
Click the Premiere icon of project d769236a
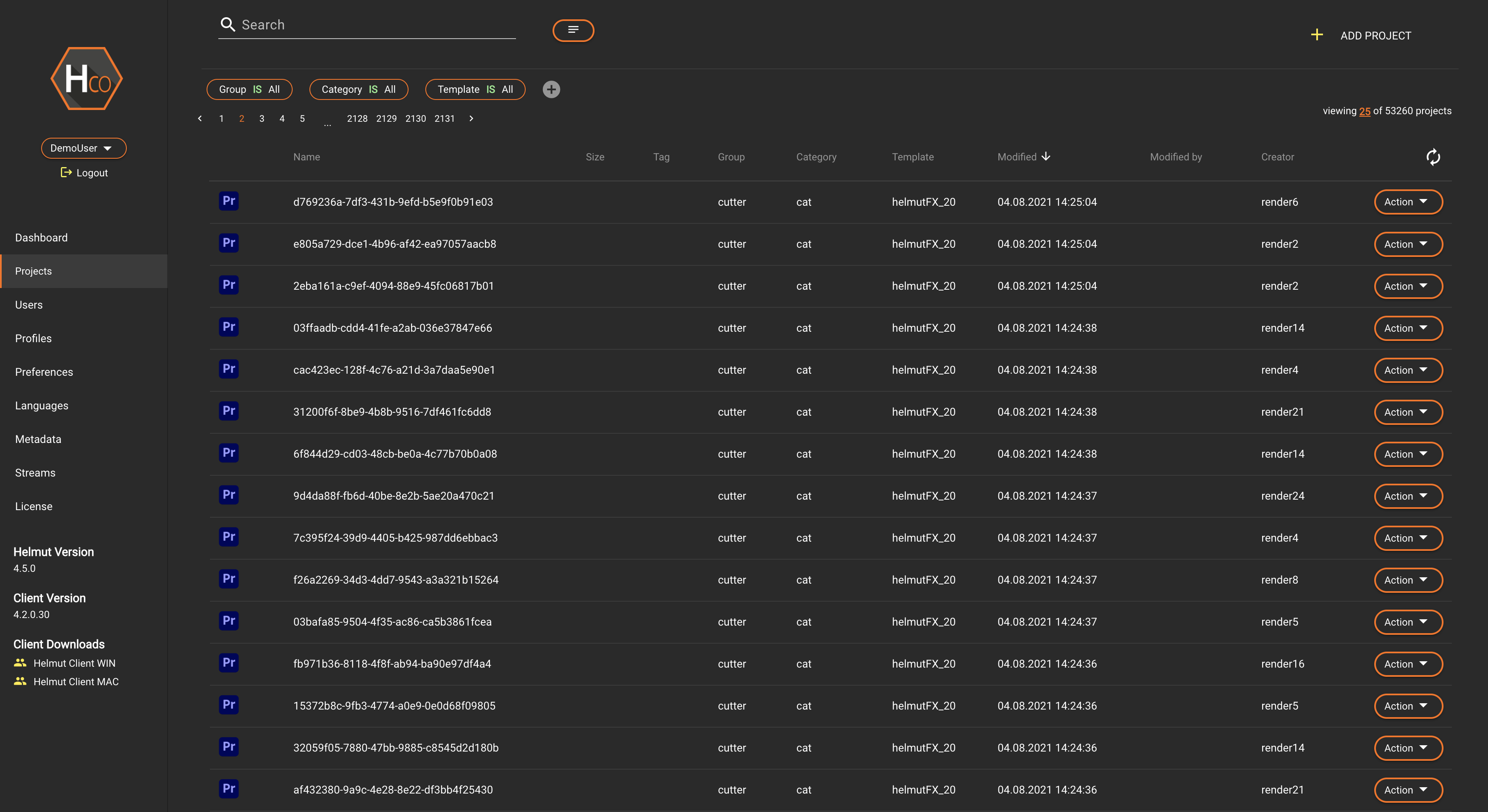[229, 201]
